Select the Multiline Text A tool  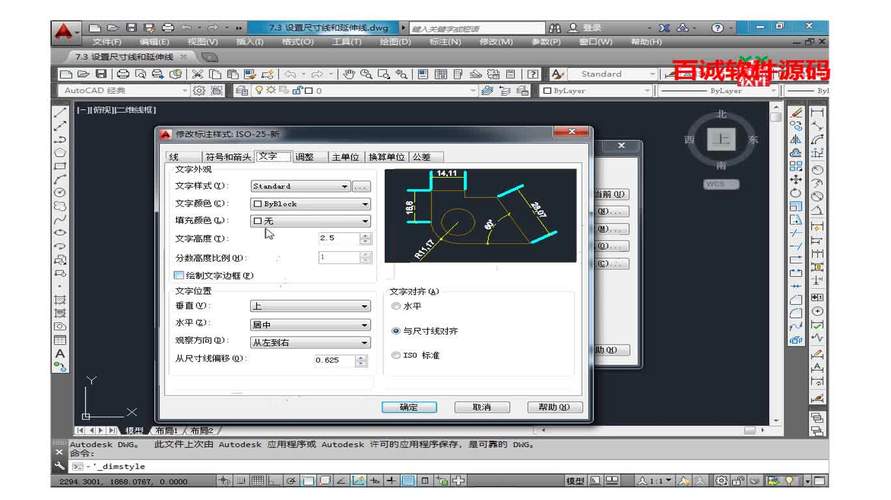pyautogui.click(x=60, y=354)
